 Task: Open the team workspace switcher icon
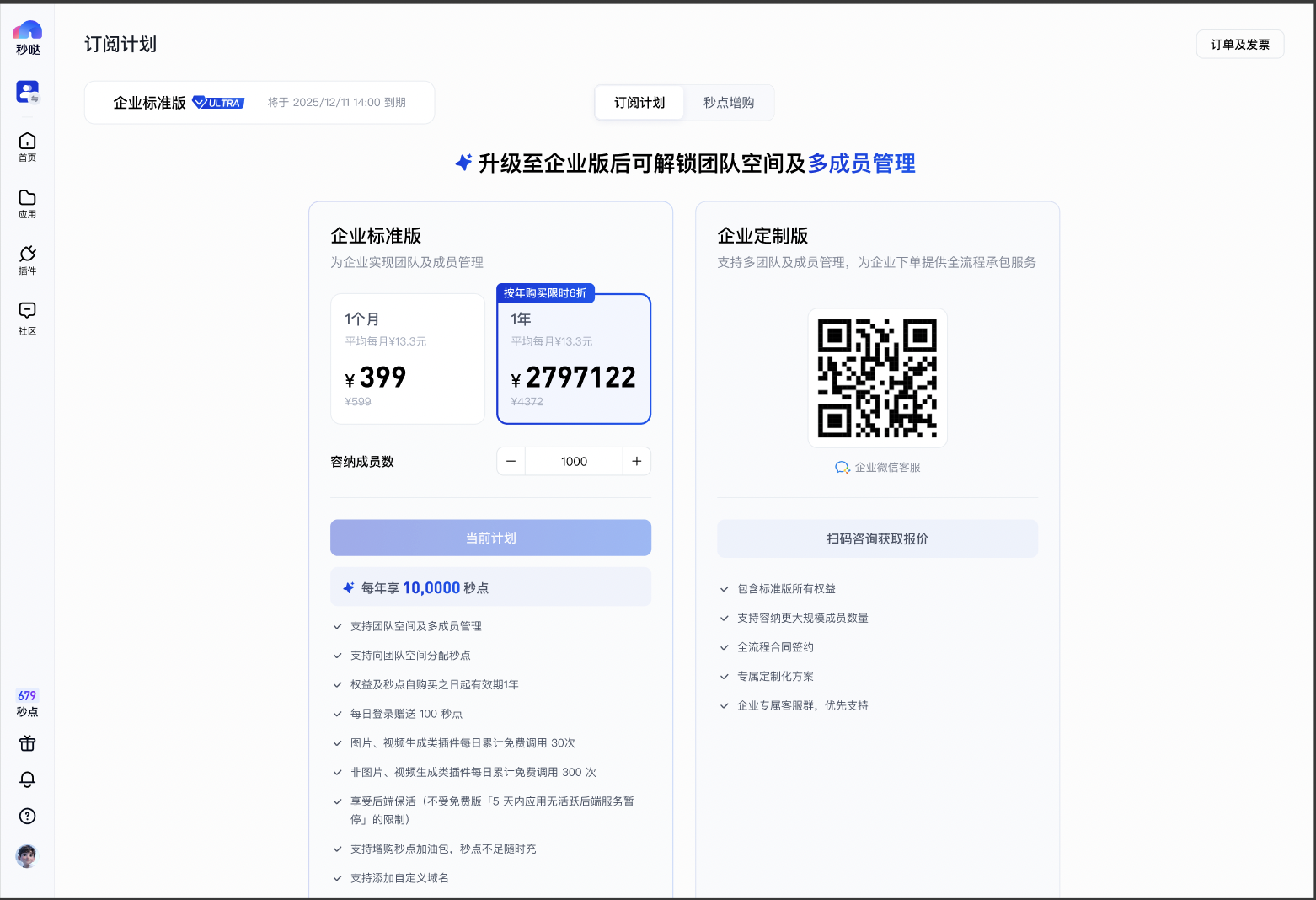27,92
